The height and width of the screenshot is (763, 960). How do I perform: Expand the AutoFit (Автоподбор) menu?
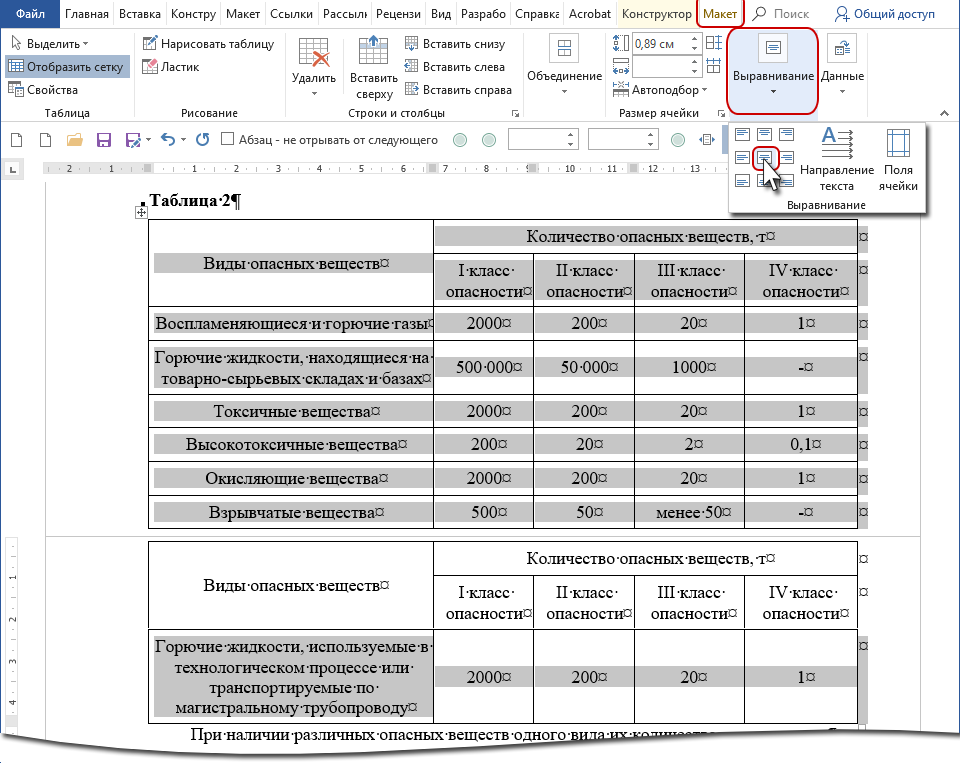tap(670, 90)
